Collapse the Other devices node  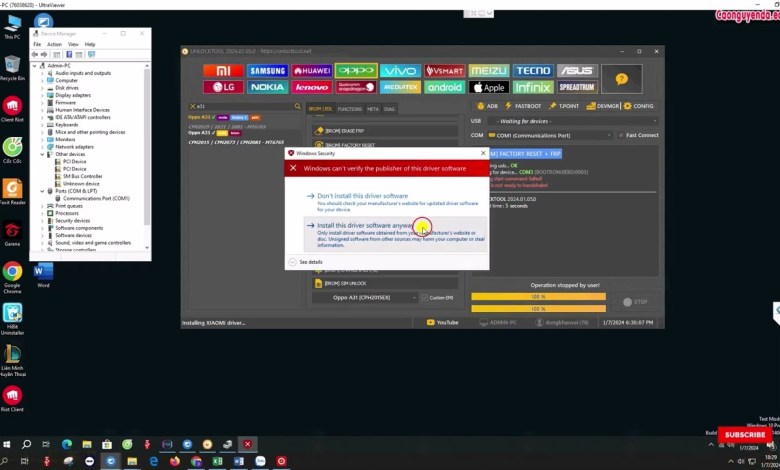[x=42, y=154]
